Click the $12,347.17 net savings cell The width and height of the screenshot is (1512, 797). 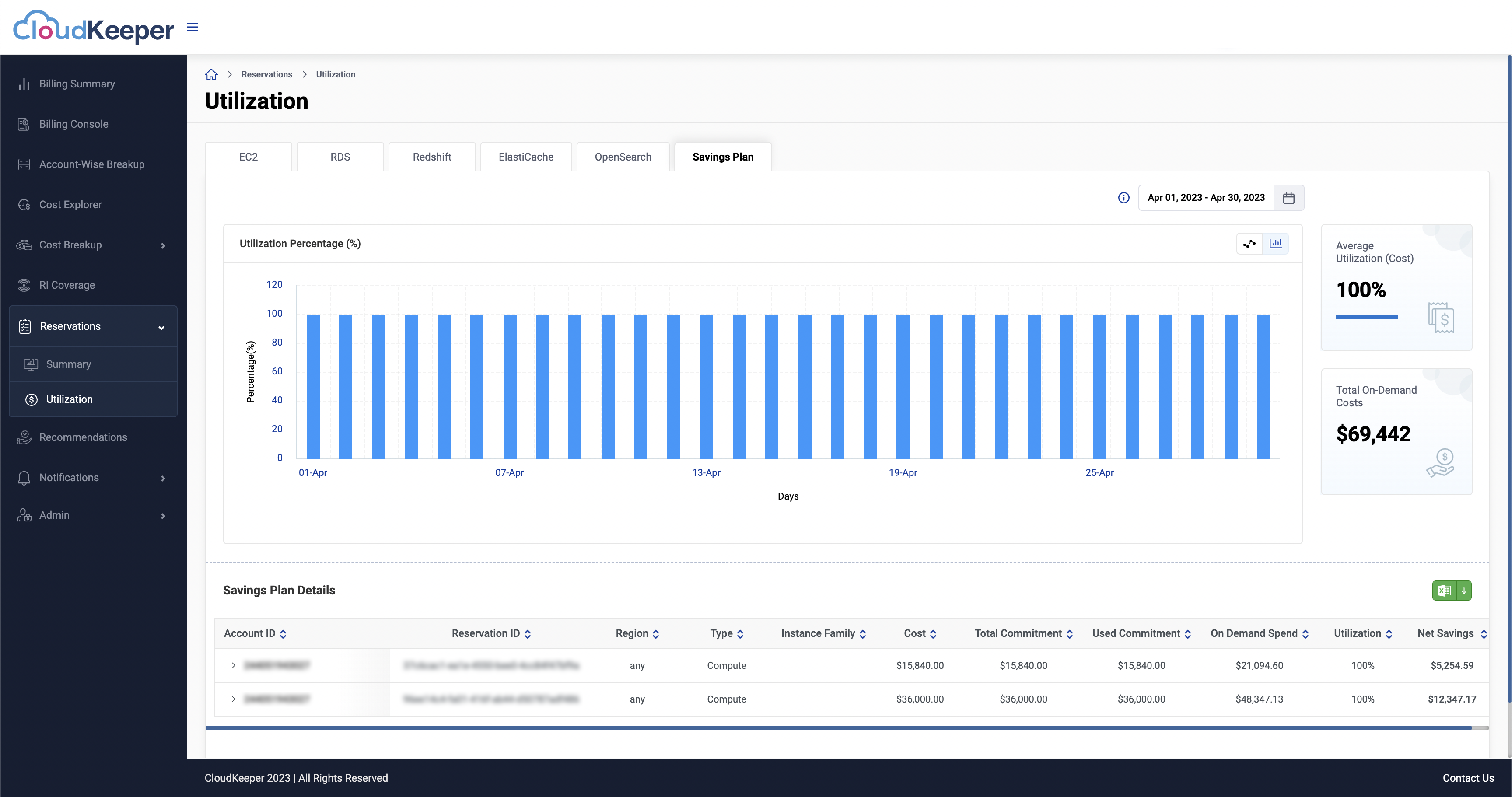pos(1452,699)
